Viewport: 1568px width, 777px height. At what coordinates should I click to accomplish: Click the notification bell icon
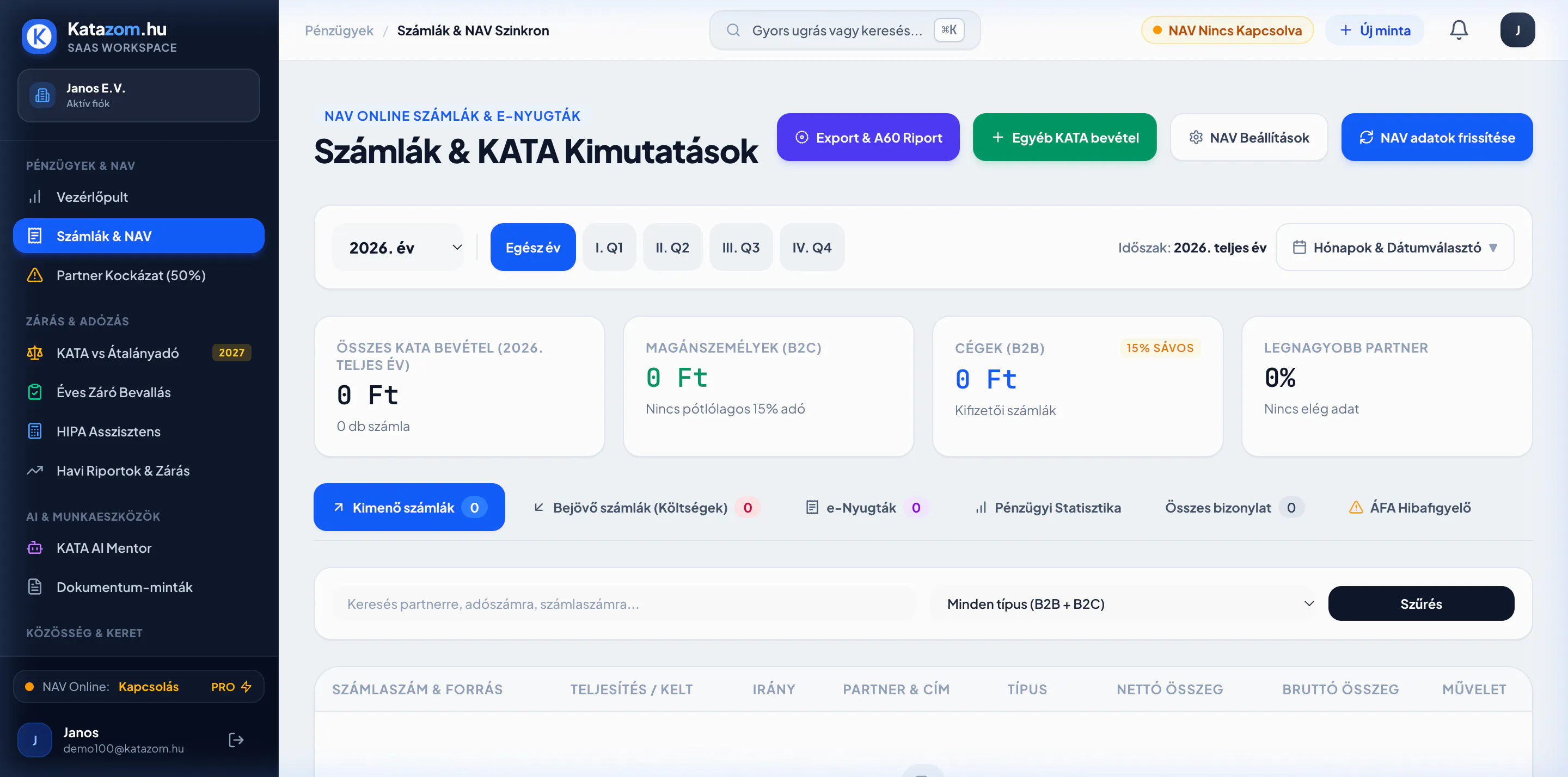coord(1459,30)
